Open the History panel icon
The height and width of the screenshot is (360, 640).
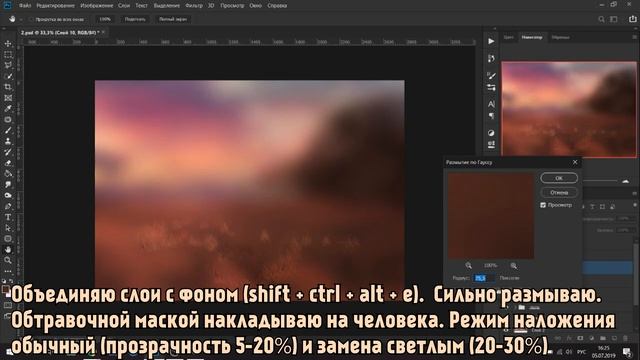click(491, 58)
